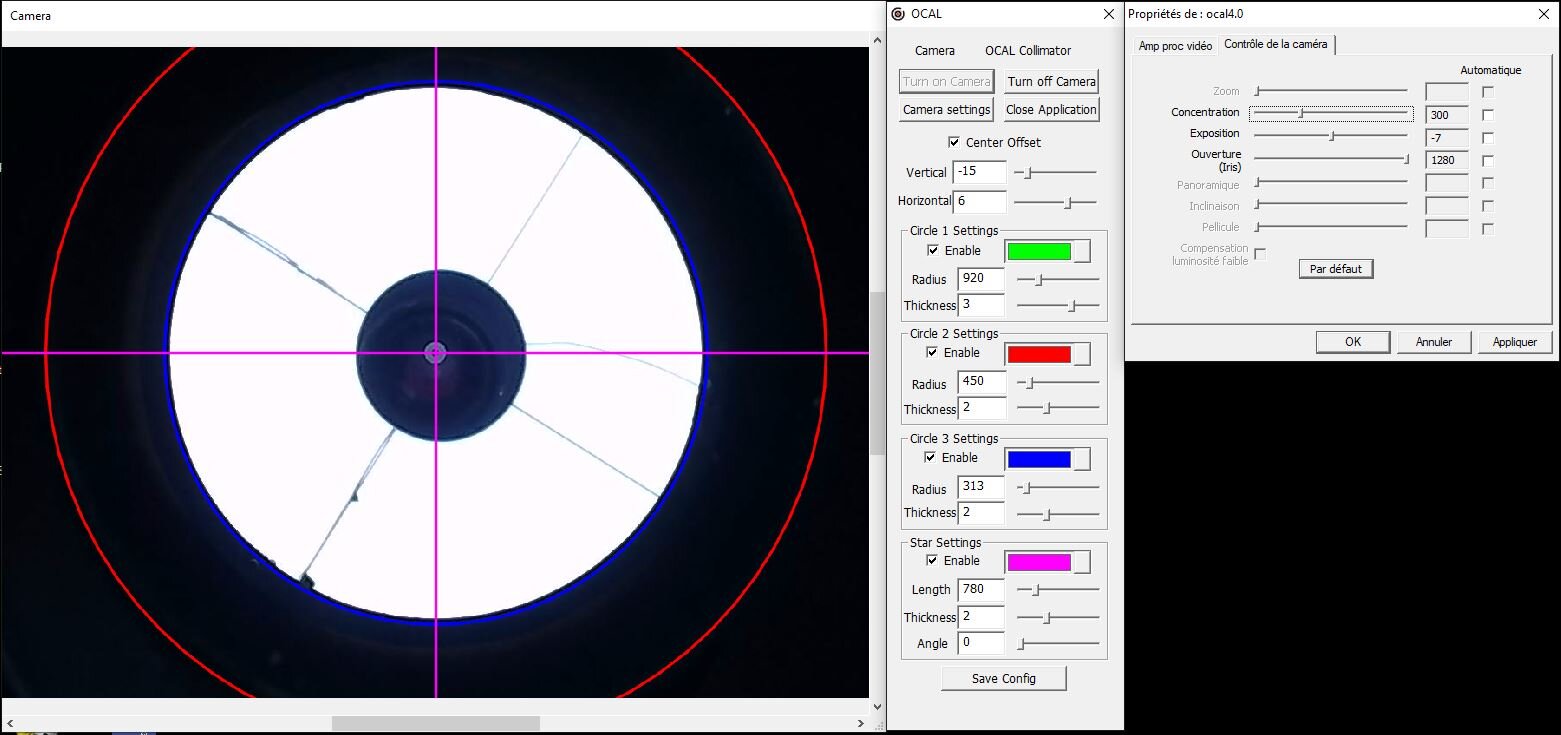1561x735 pixels.
Task: Open color picker beside Star magenta swatch
Action: point(1082,562)
